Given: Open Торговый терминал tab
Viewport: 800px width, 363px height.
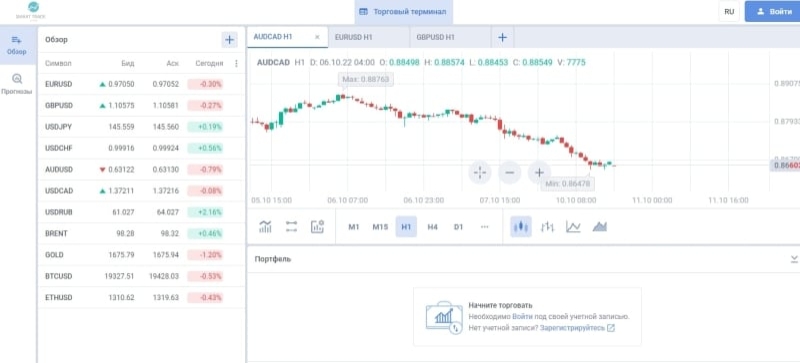Looking at the screenshot, I should (x=403, y=12).
